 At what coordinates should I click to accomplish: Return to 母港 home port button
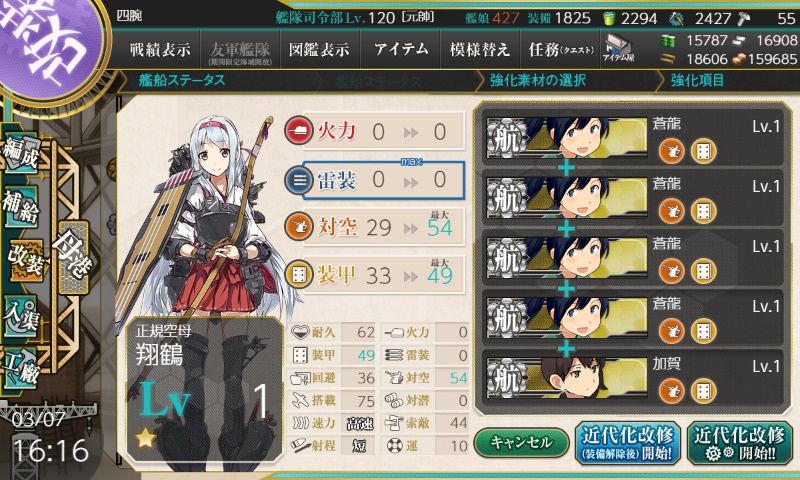click(74, 257)
